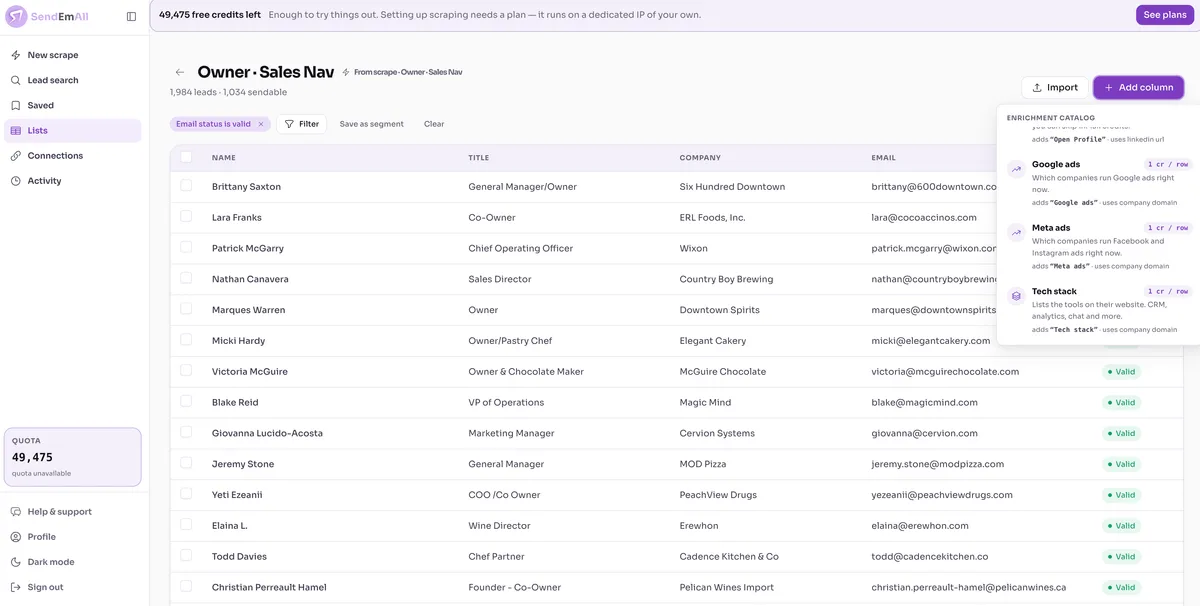Viewport: 1200px width, 606px height.
Task: Click the Connections link icon
Action: (x=16, y=156)
